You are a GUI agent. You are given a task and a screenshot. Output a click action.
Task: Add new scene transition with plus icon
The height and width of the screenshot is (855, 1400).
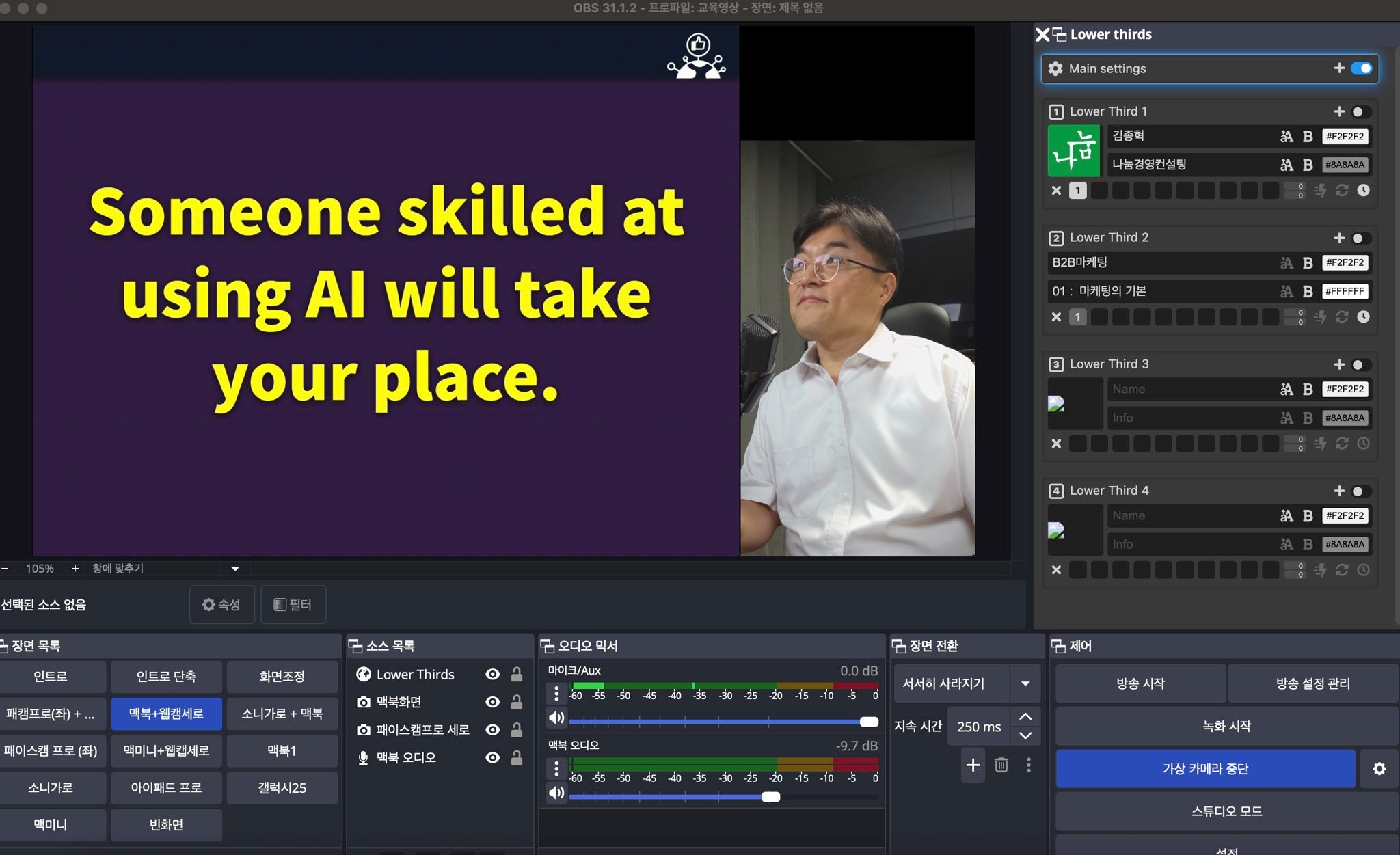[x=972, y=765]
